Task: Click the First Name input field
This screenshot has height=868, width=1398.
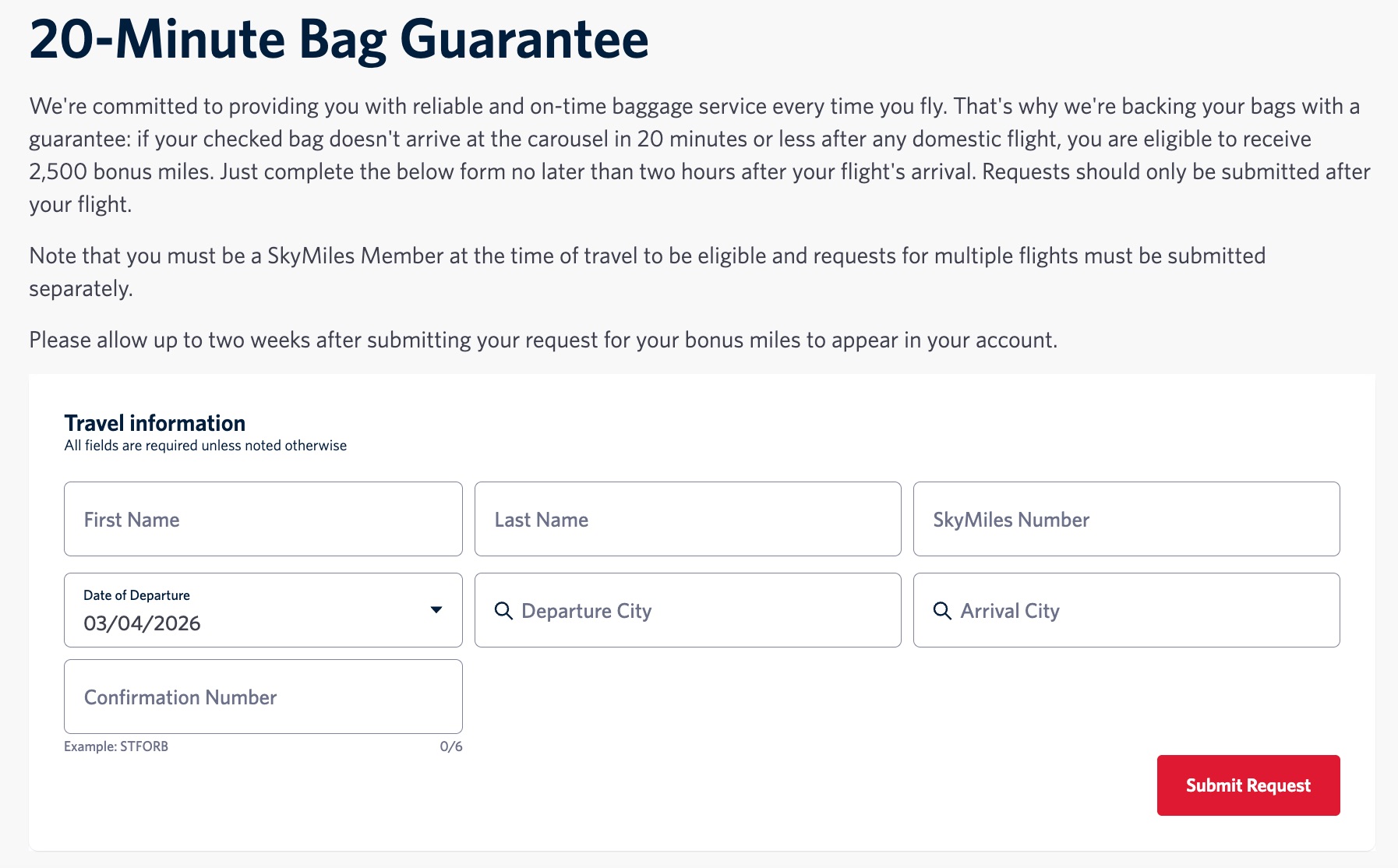Action: [x=263, y=519]
